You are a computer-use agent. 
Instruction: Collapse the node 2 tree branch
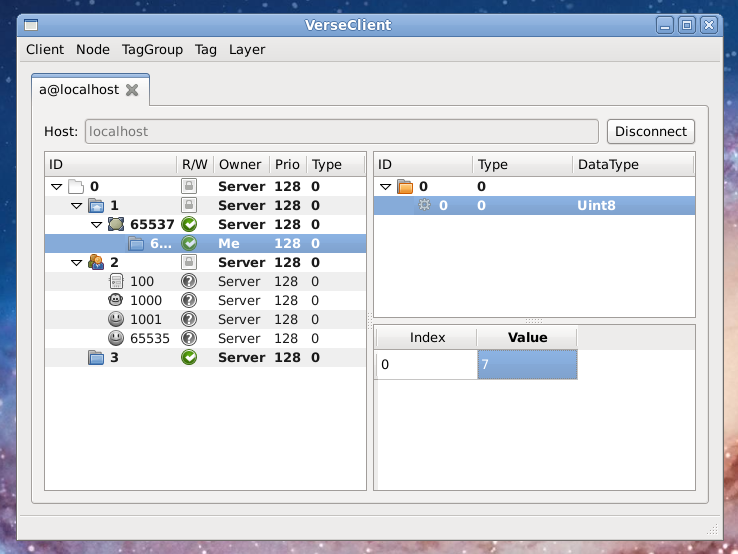pyautogui.click(x=76, y=263)
